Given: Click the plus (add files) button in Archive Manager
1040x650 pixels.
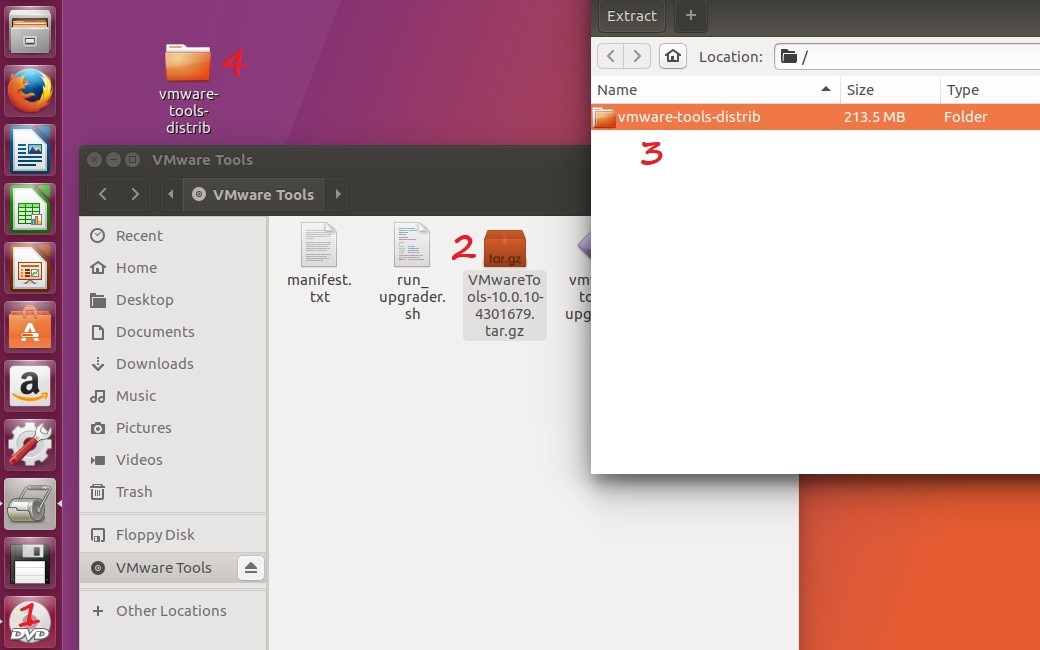Looking at the screenshot, I should click(690, 16).
